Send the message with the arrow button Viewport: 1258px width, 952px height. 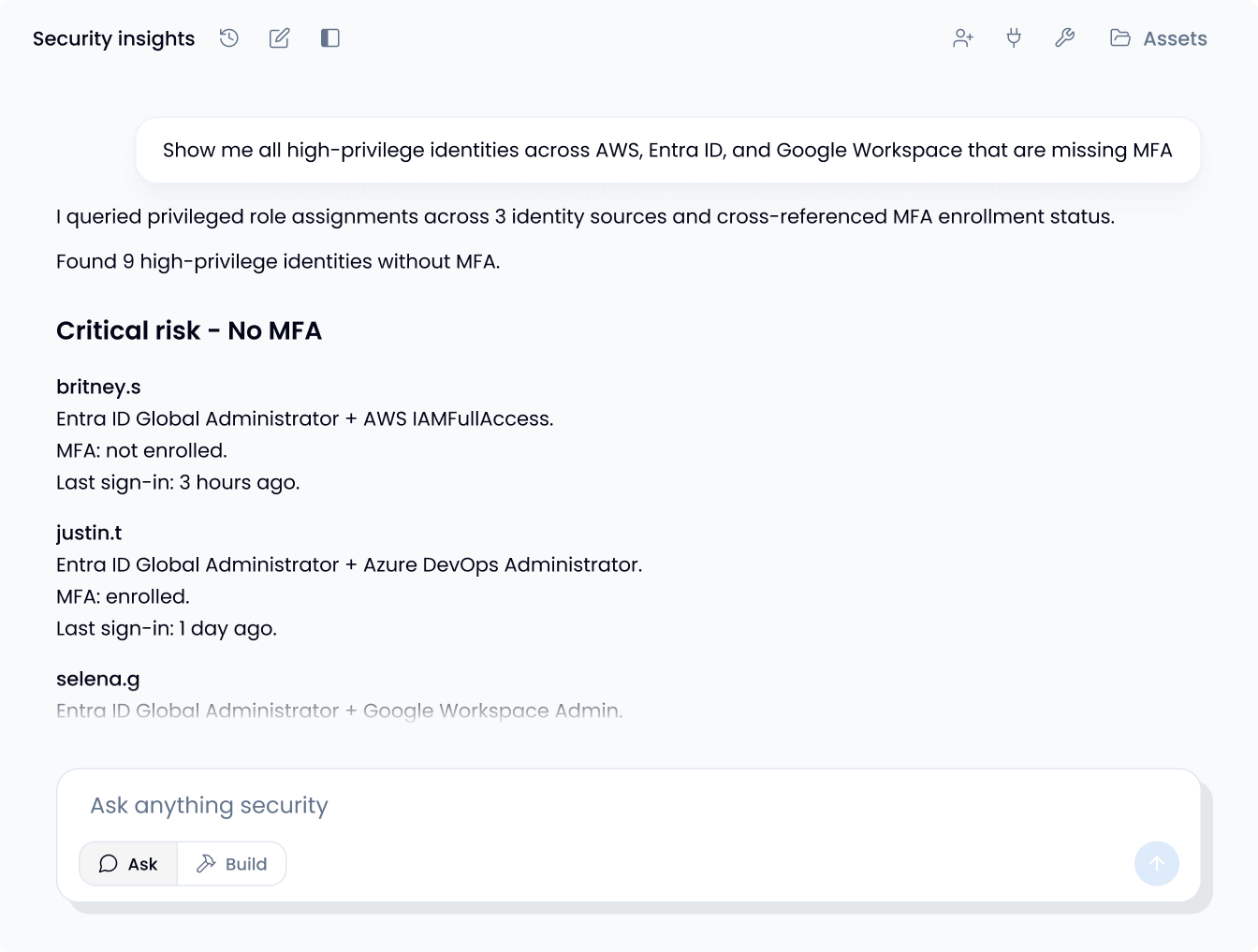click(1157, 863)
